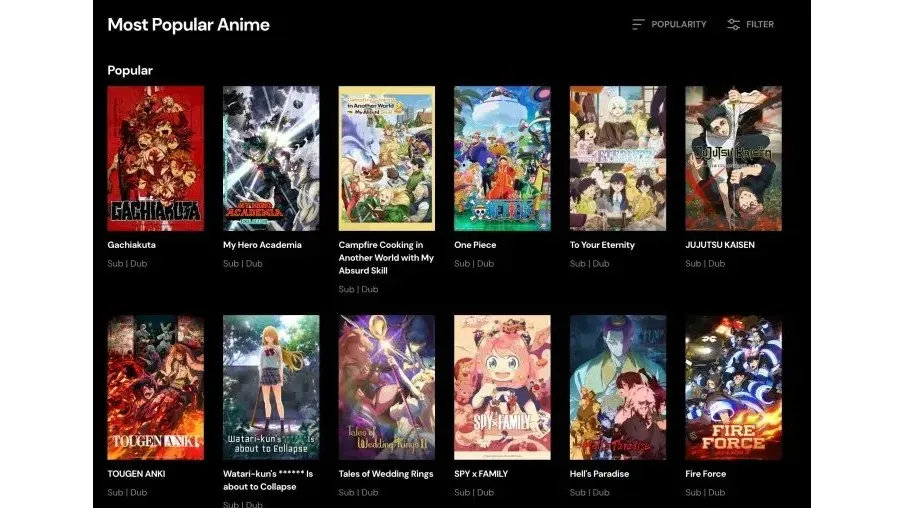904x508 pixels.
Task: Click the Hell's Paradise title link
Action: pos(600,474)
